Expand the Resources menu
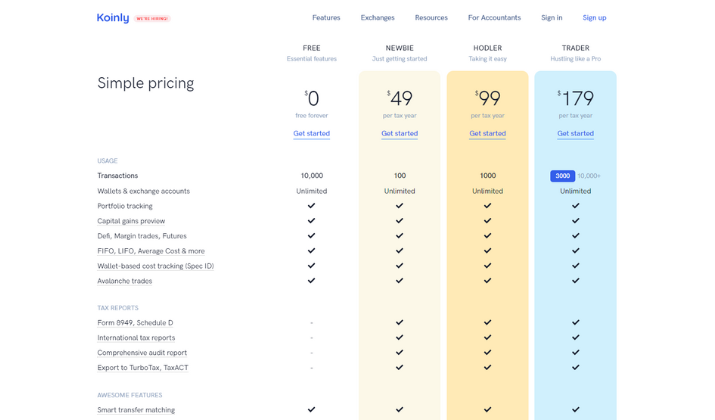The height and width of the screenshot is (420, 715). pos(431,17)
